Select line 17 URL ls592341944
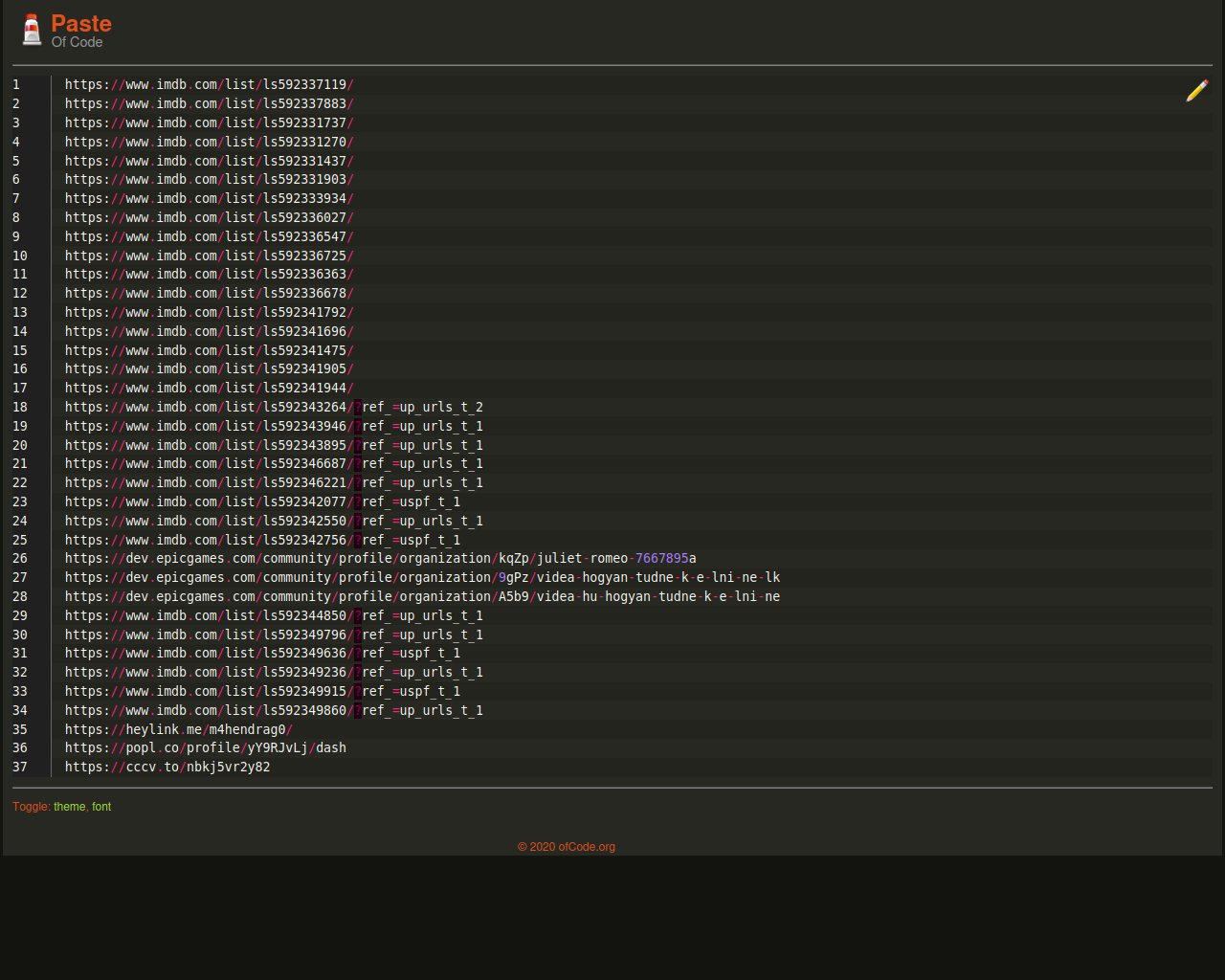The height and width of the screenshot is (980, 1225). coord(210,388)
